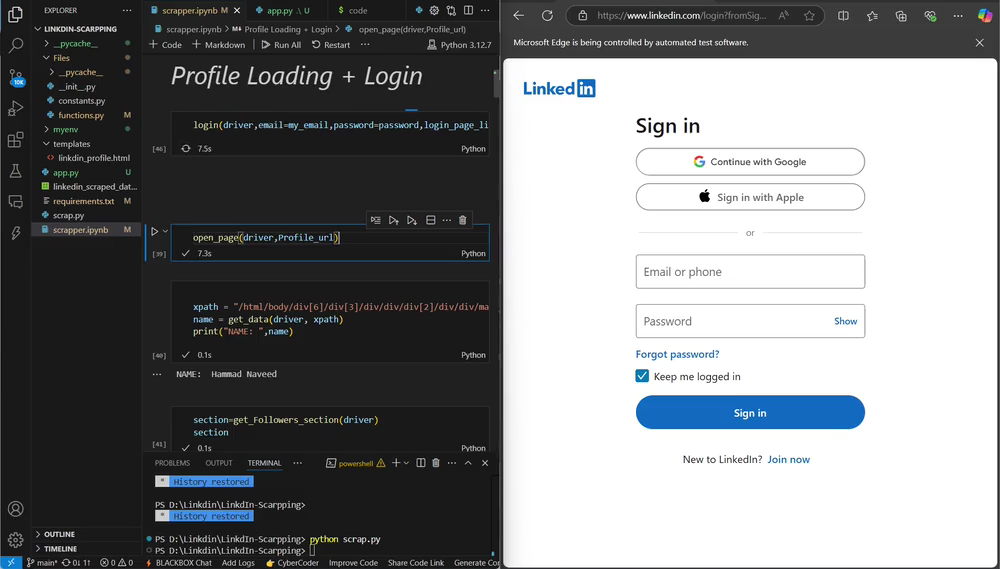Select the TERMINAL panel tab
The image size is (1000, 569).
(265, 463)
